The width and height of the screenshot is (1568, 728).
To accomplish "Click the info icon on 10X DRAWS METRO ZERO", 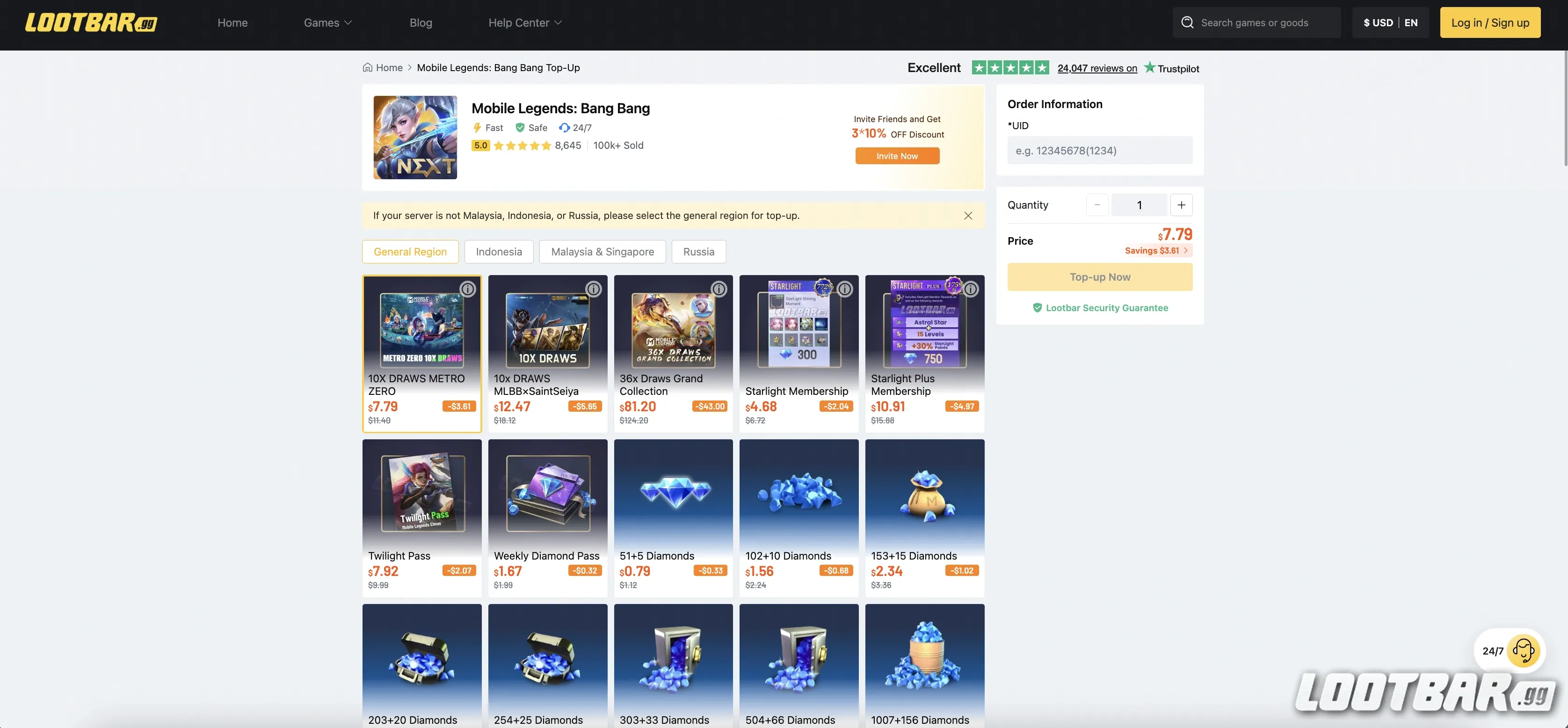I will (x=467, y=289).
